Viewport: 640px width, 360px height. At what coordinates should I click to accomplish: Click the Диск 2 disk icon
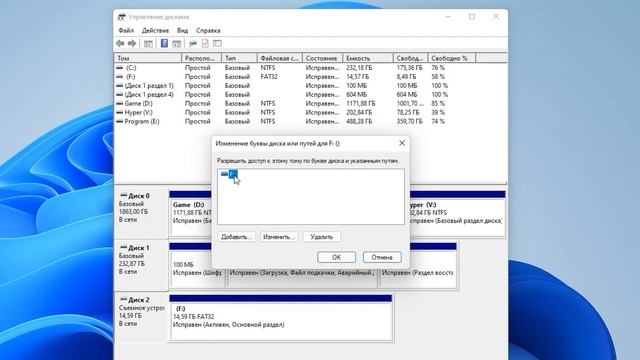(124, 299)
